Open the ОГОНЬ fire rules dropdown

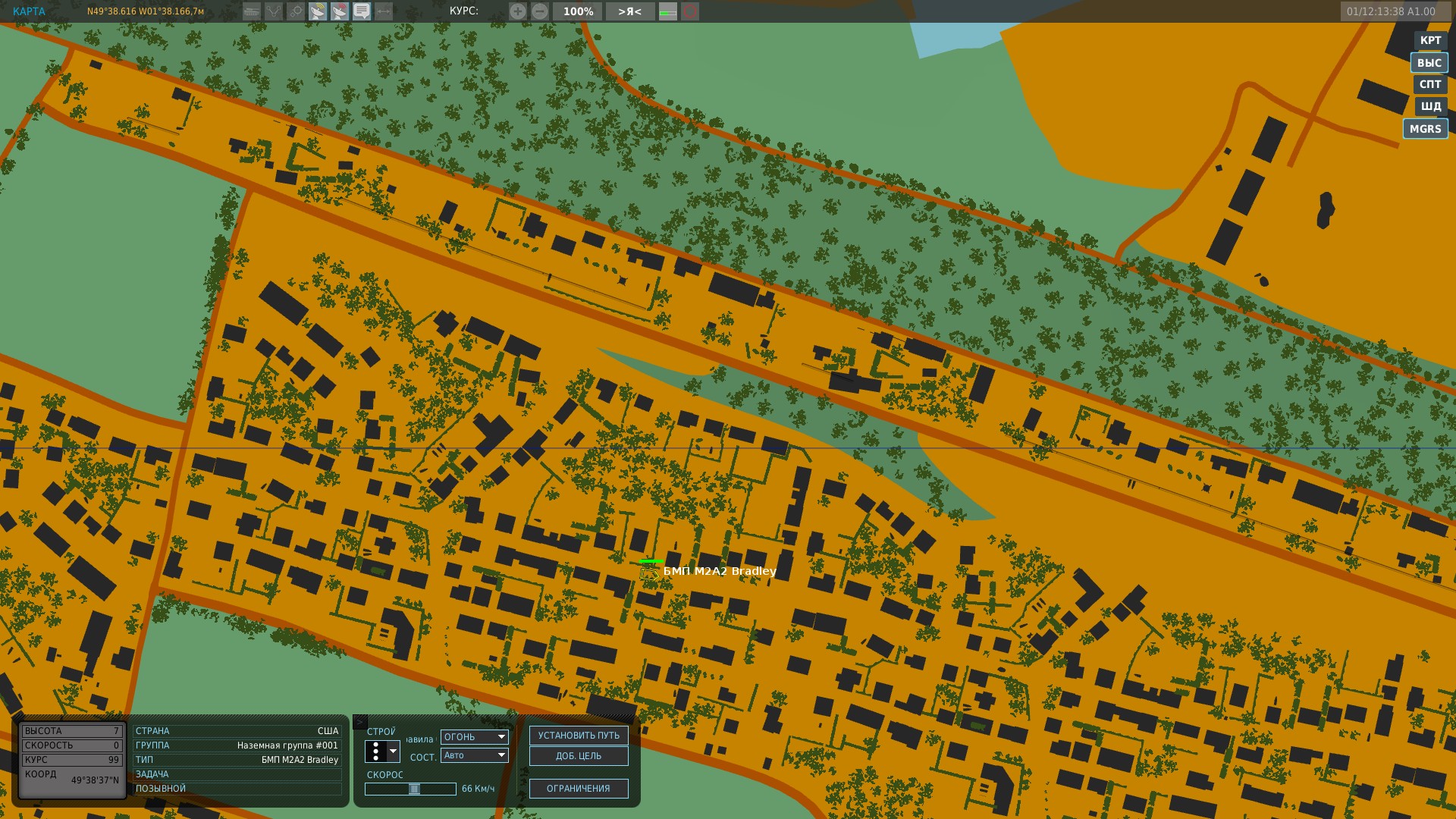pos(475,737)
